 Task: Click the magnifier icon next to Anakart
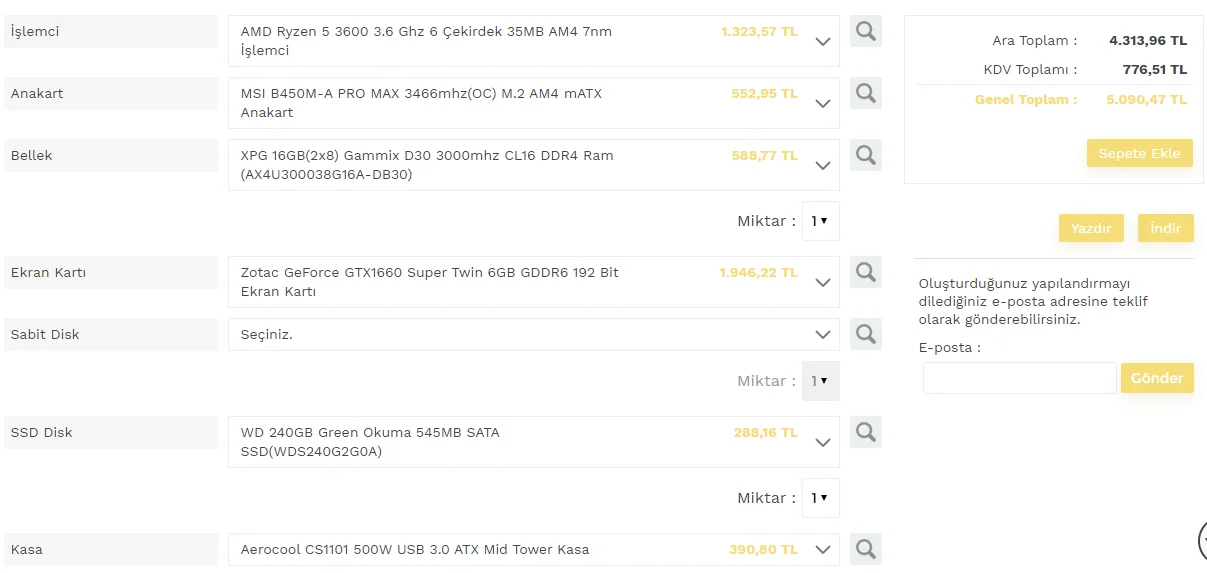[866, 93]
